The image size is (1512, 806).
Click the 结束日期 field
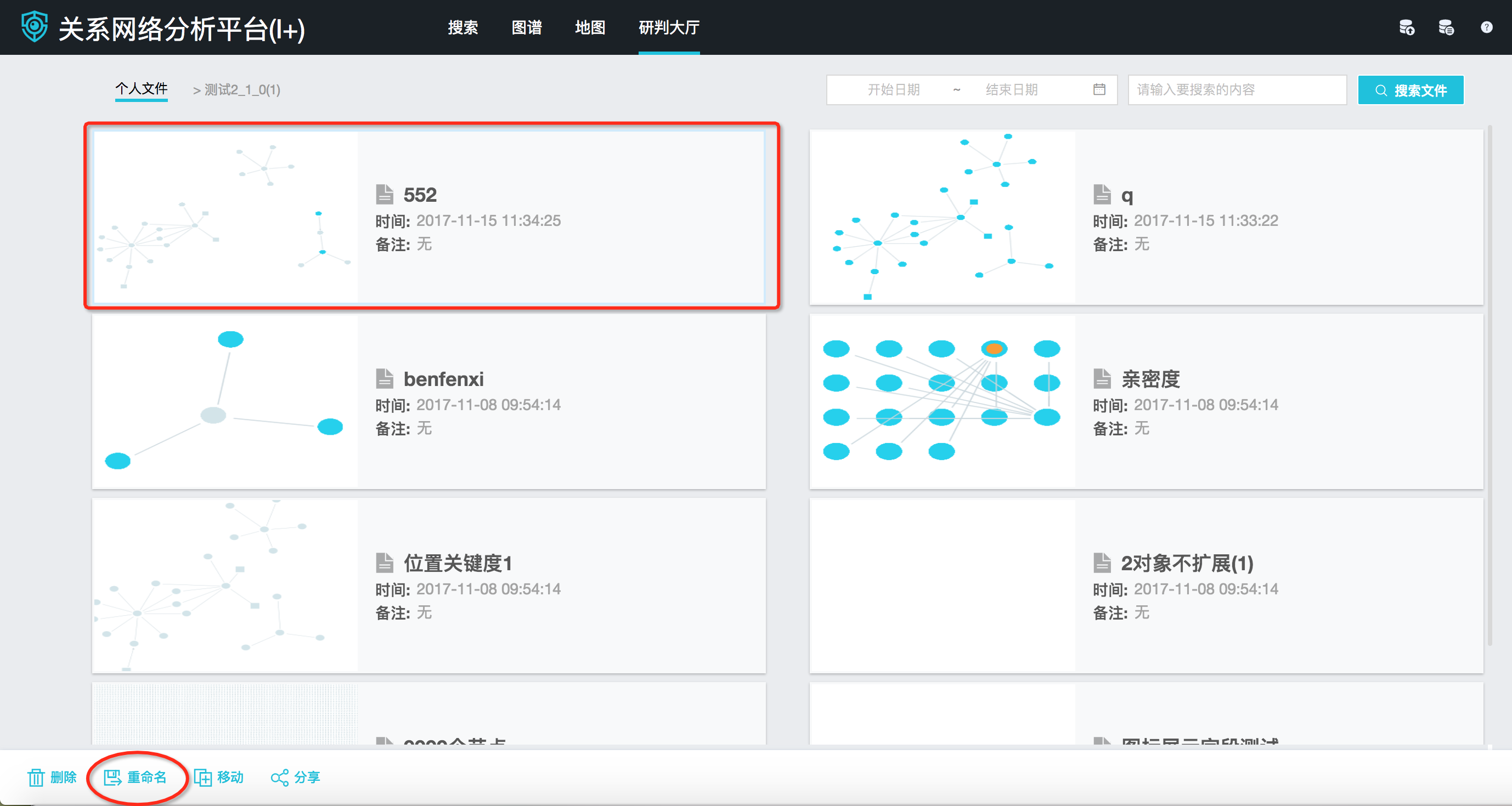[x=1011, y=90]
